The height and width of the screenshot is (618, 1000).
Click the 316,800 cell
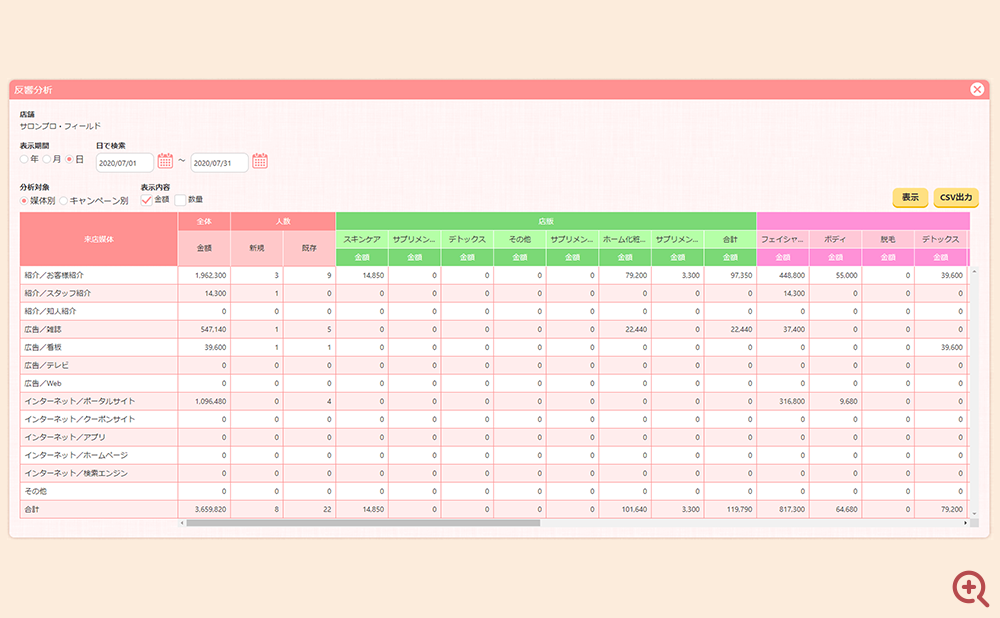783,401
